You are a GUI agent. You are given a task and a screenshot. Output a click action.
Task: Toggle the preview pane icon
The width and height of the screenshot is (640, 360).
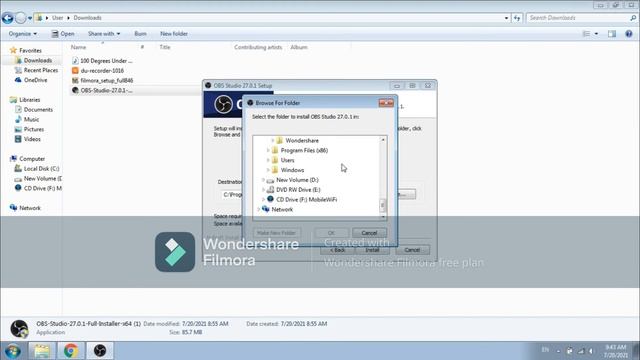pyautogui.click(x=611, y=34)
